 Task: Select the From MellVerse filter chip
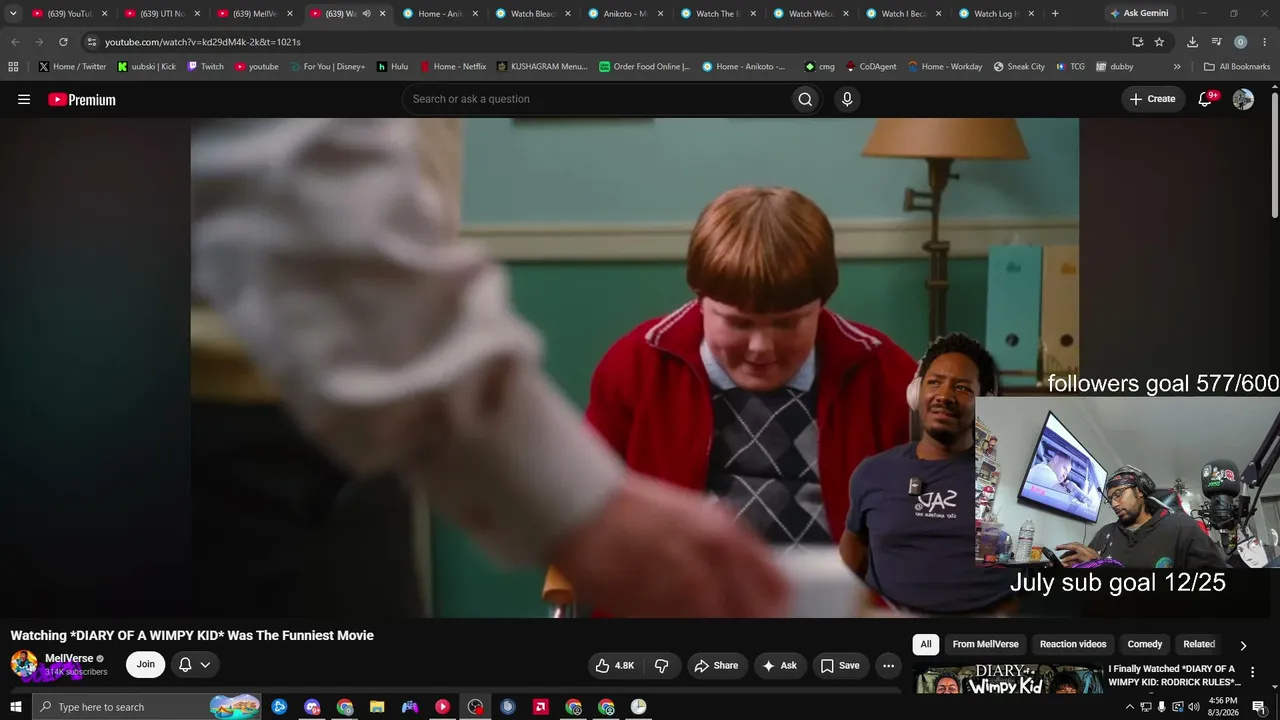click(x=985, y=645)
